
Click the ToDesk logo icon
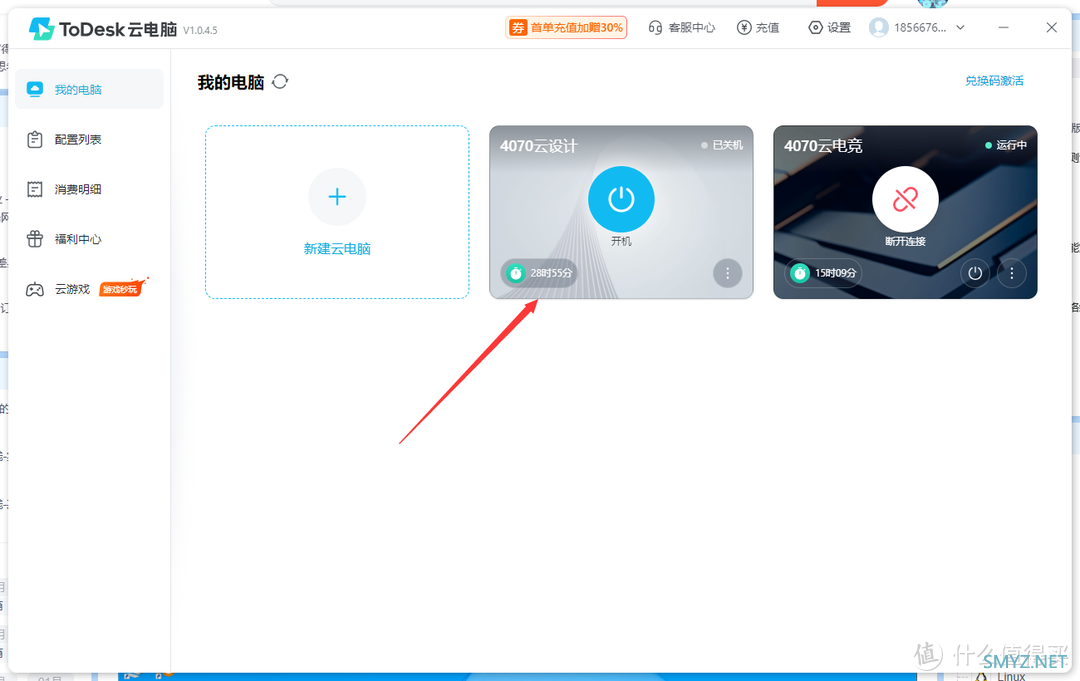[x=41, y=29]
